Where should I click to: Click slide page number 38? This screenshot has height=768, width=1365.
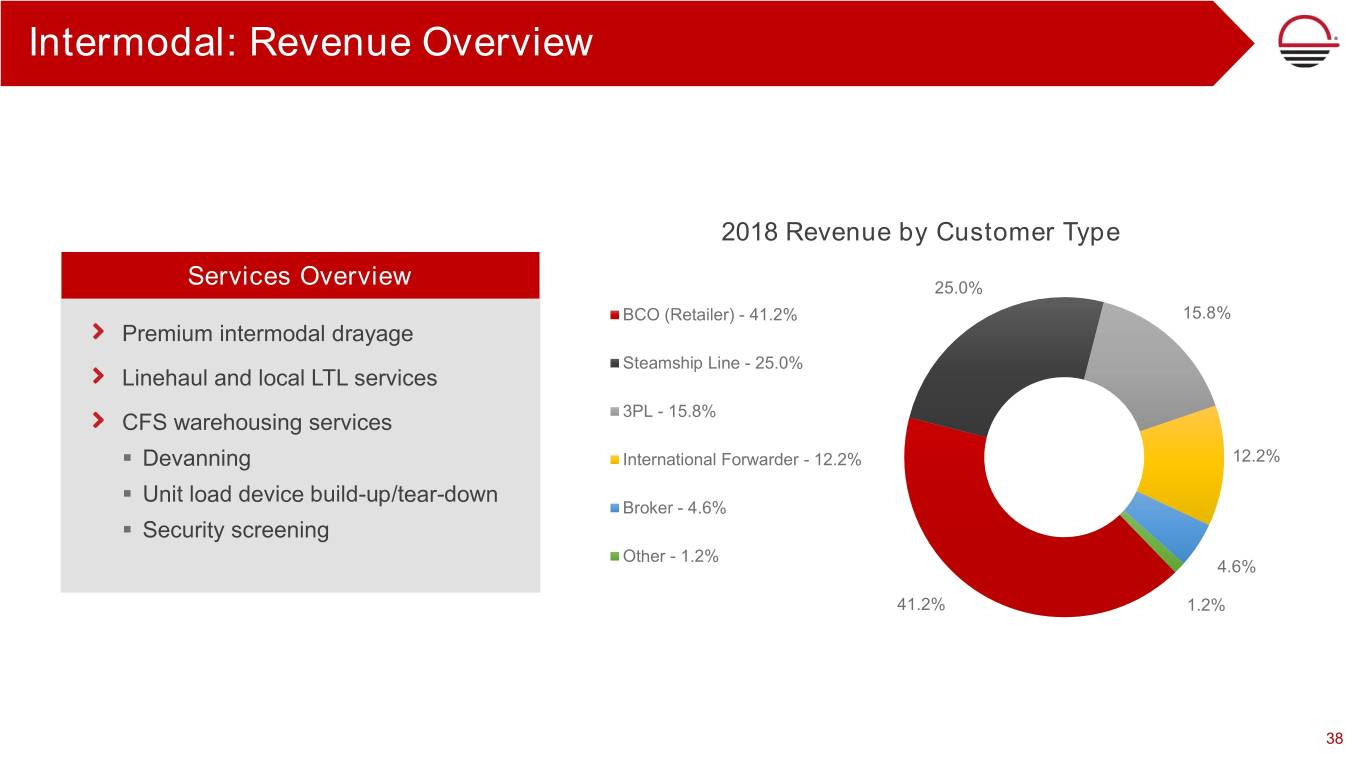1334,739
